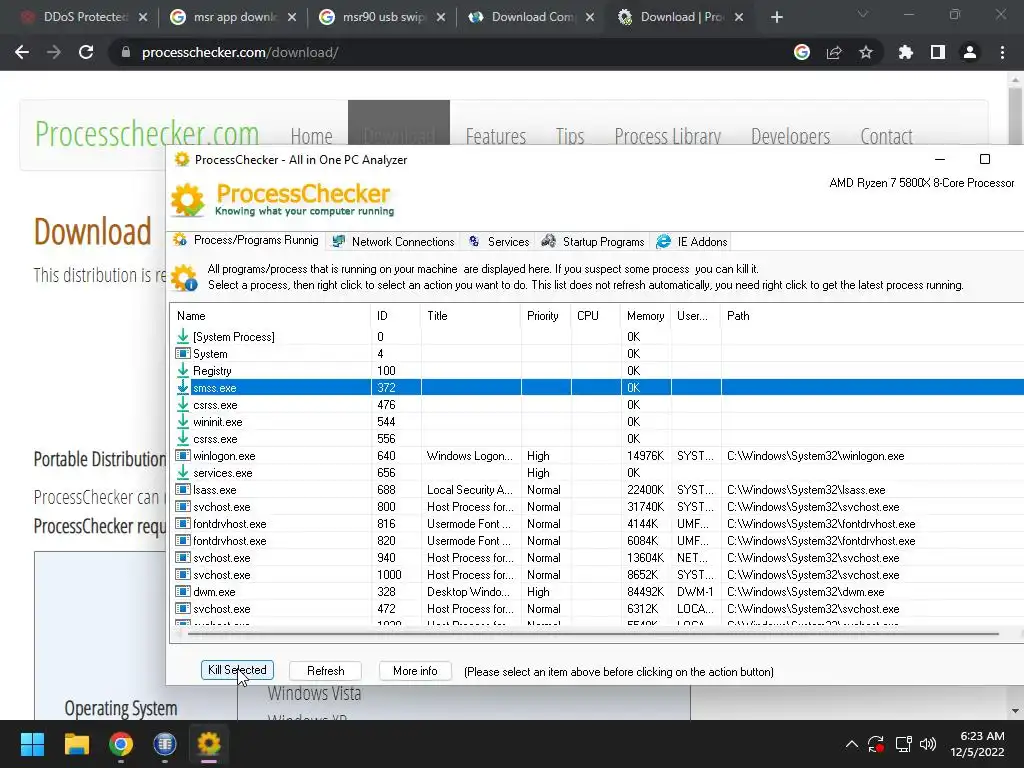Open the IE Addons tab
This screenshot has height=768, width=1024.
[692, 242]
